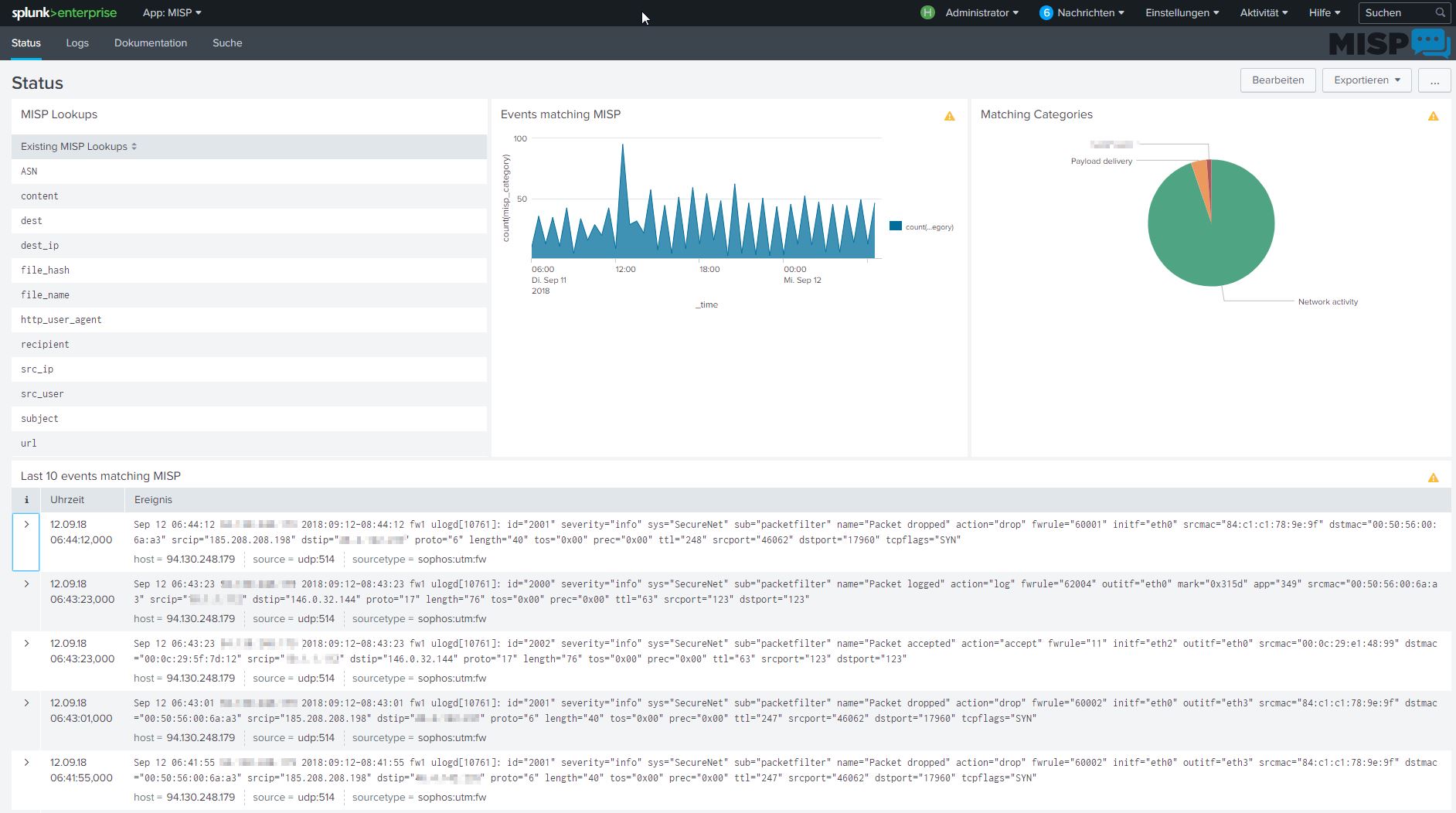Click the green H user avatar icon

tap(927, 12)
